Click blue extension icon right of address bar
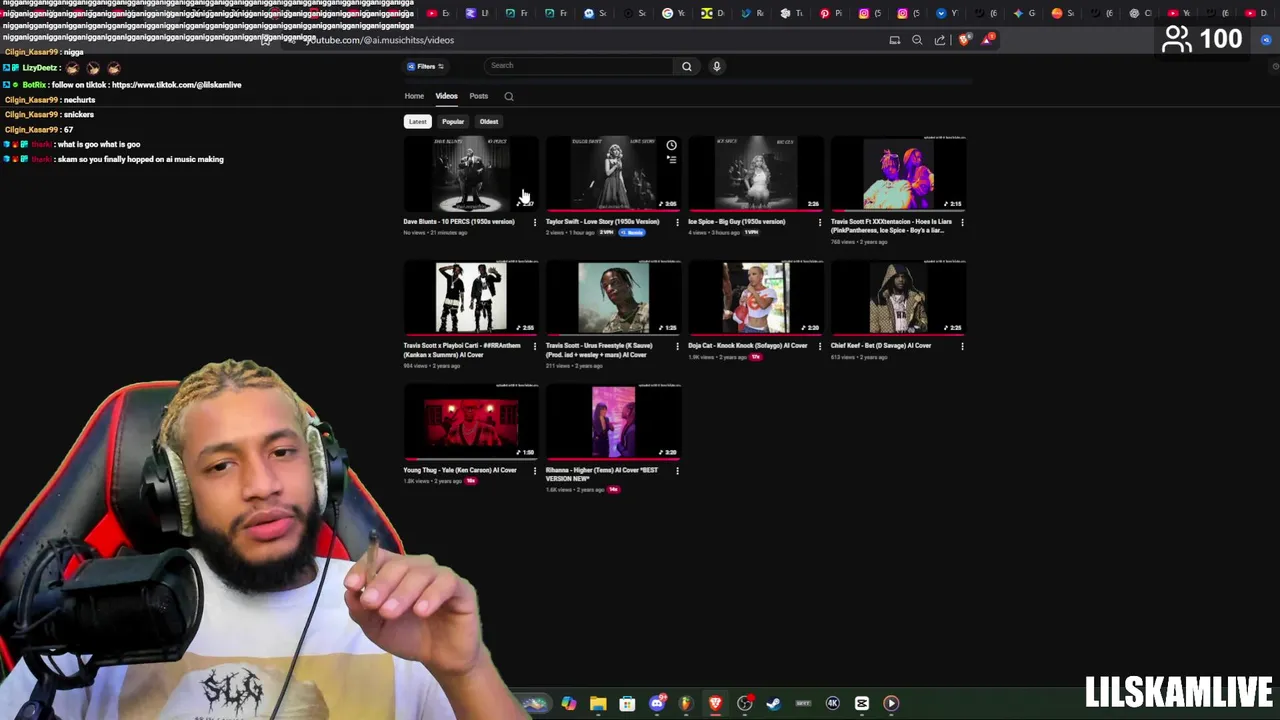The image size is (1280, 720). coord(1266,40)
